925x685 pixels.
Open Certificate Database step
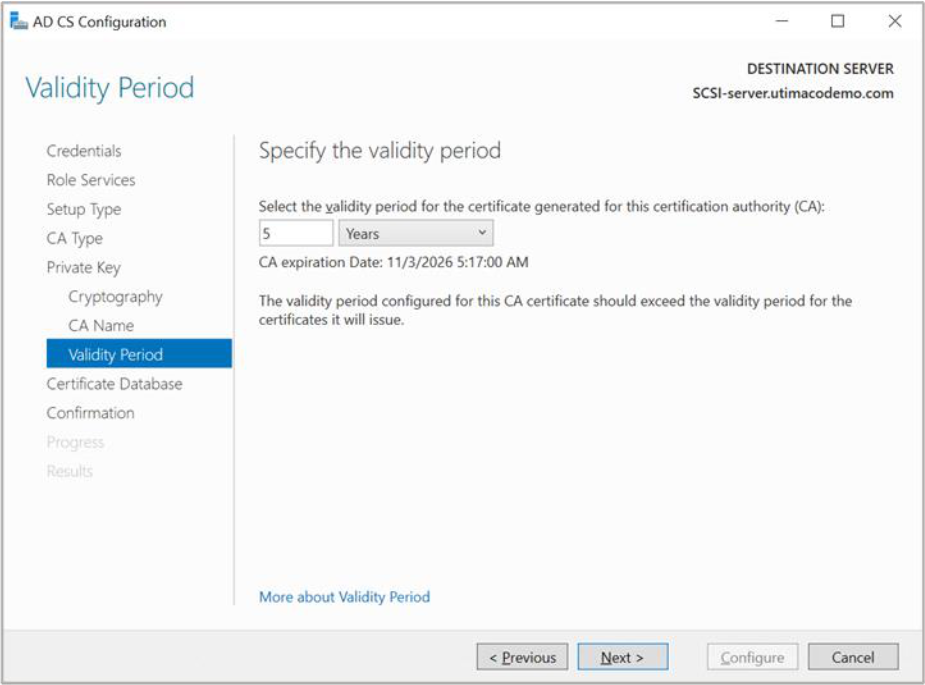pyautogui.click(x=115, y=384)
